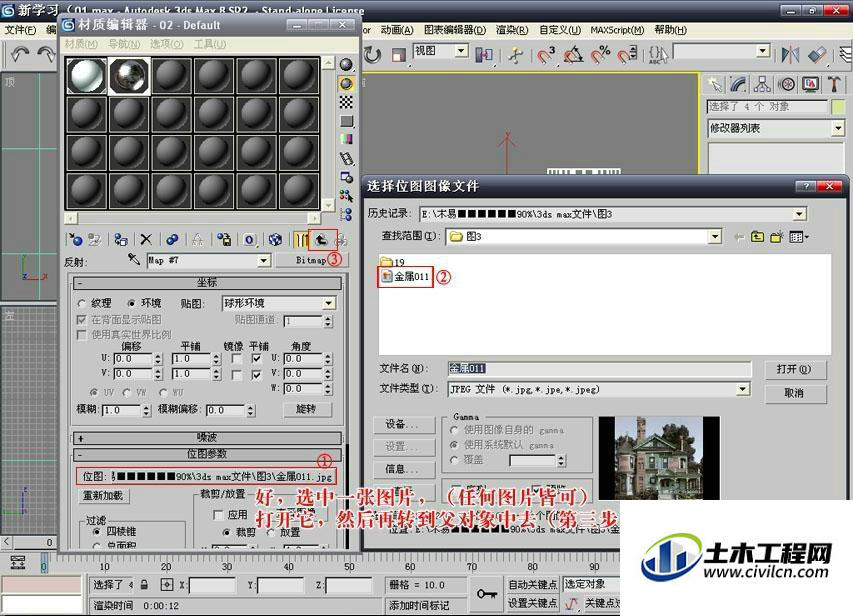This screenshot has height=616, width=853.
Task: Toggle Backlight icon in Material Editor
Action: (346, 83)
